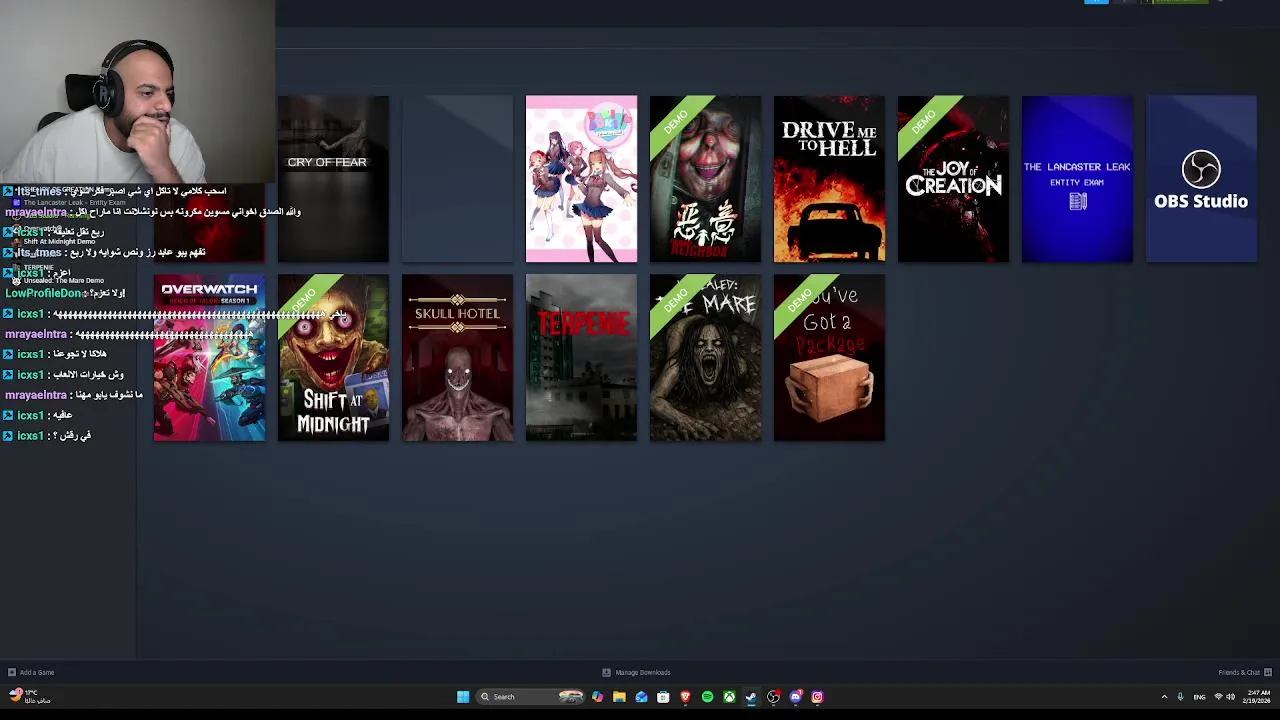Open File Explorer from the taskbar
Viewport: 1280px width, 720px height.
pyautogui.click(x=619, y=697)
